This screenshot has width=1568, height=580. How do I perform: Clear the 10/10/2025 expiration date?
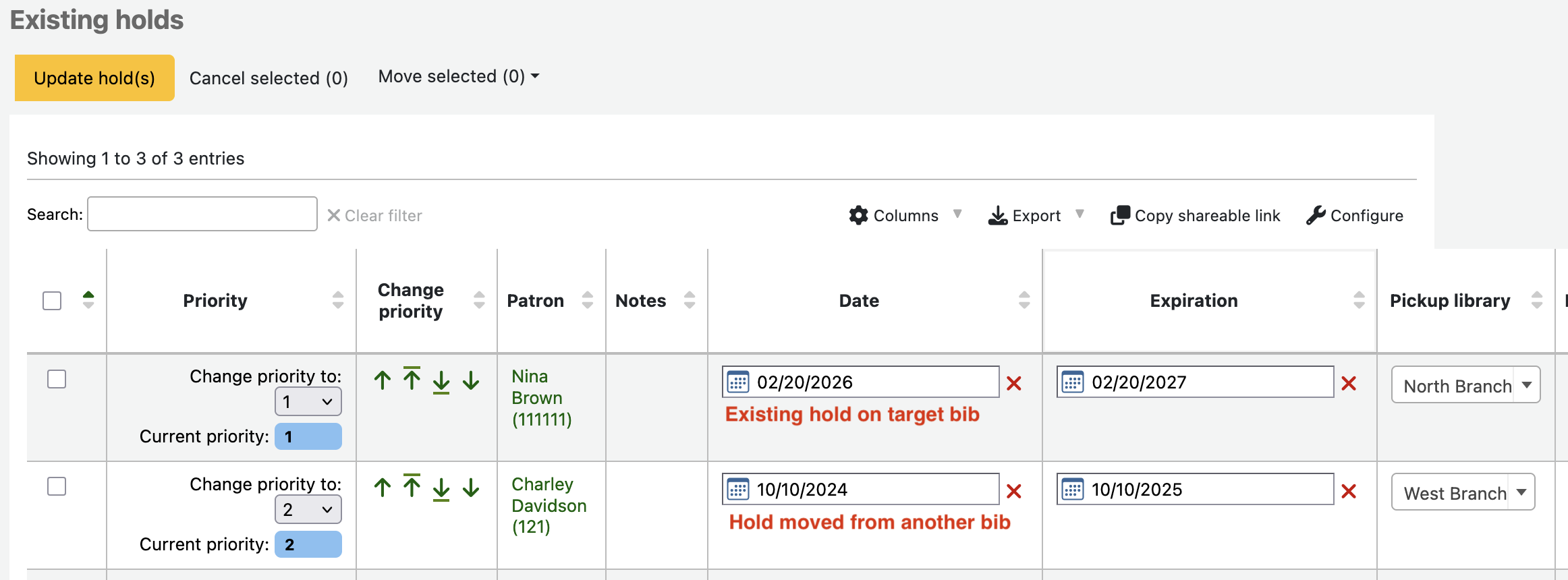pyautogui.click(x=1349, y=492)
